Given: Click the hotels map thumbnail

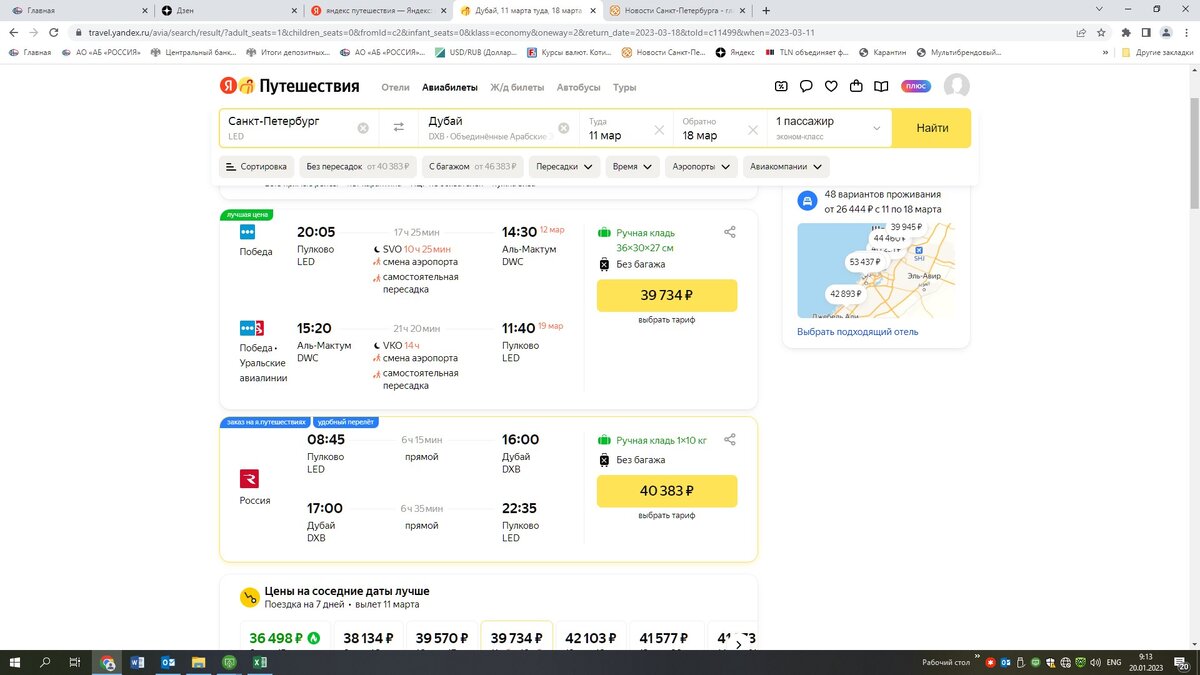Looking at the screenshot, I should coord(875,270).
